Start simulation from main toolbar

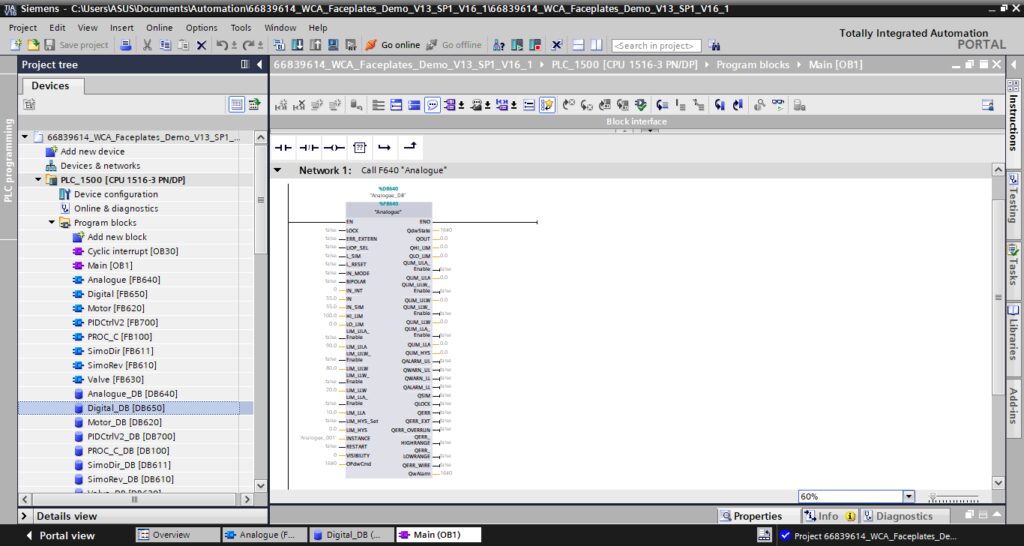click(333, 45)
